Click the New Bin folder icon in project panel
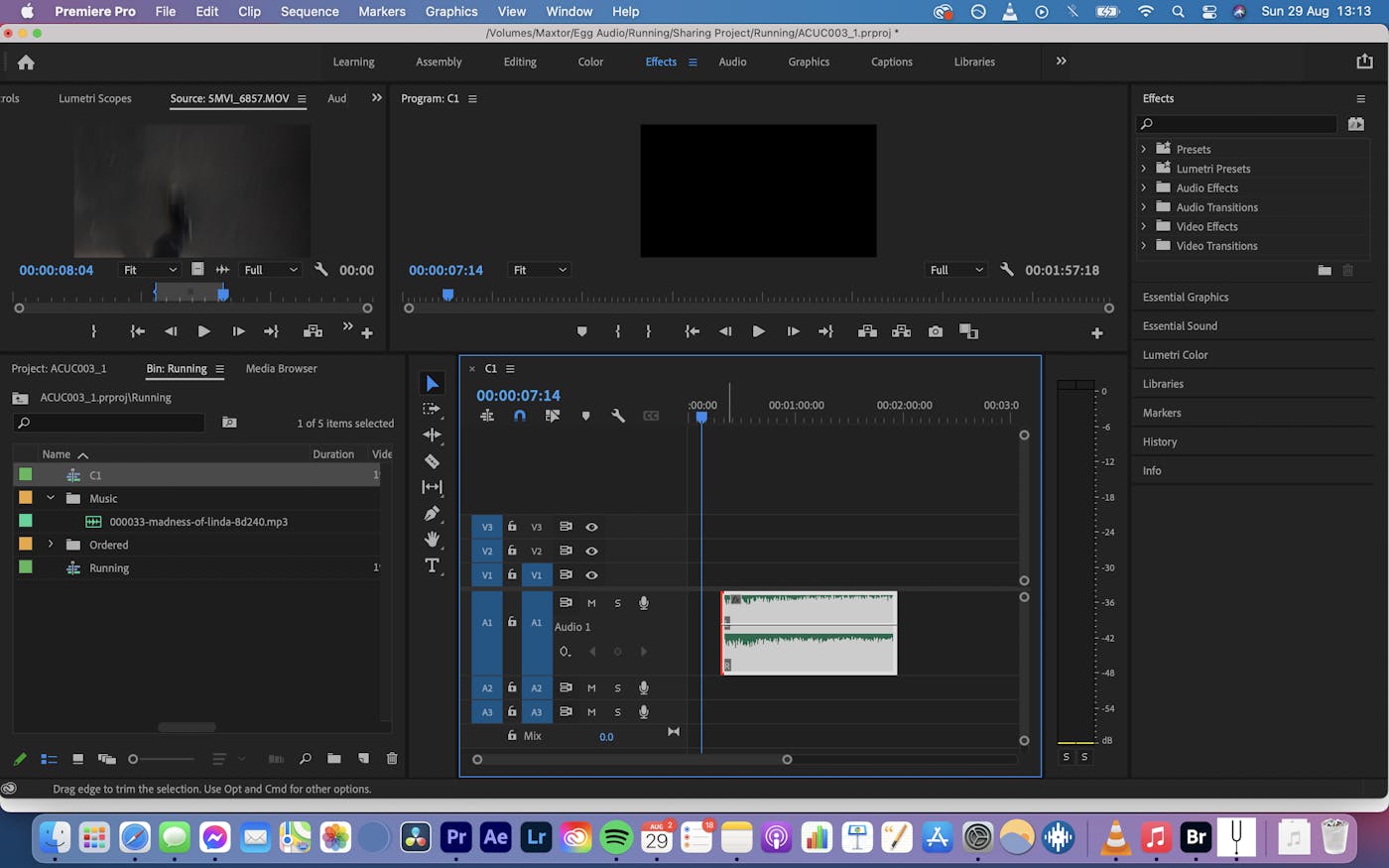Image resolution: width=1389 pixels, height=868 pixels. [334, 759]
